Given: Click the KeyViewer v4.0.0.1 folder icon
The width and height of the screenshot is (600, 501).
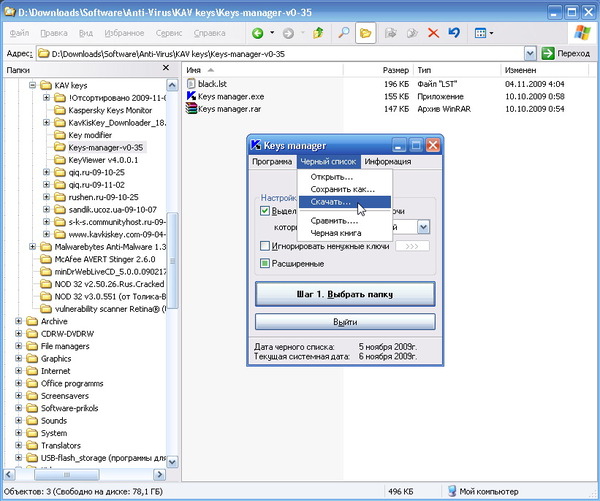Looking at the screenshot, I should click(x=59, y=160).
